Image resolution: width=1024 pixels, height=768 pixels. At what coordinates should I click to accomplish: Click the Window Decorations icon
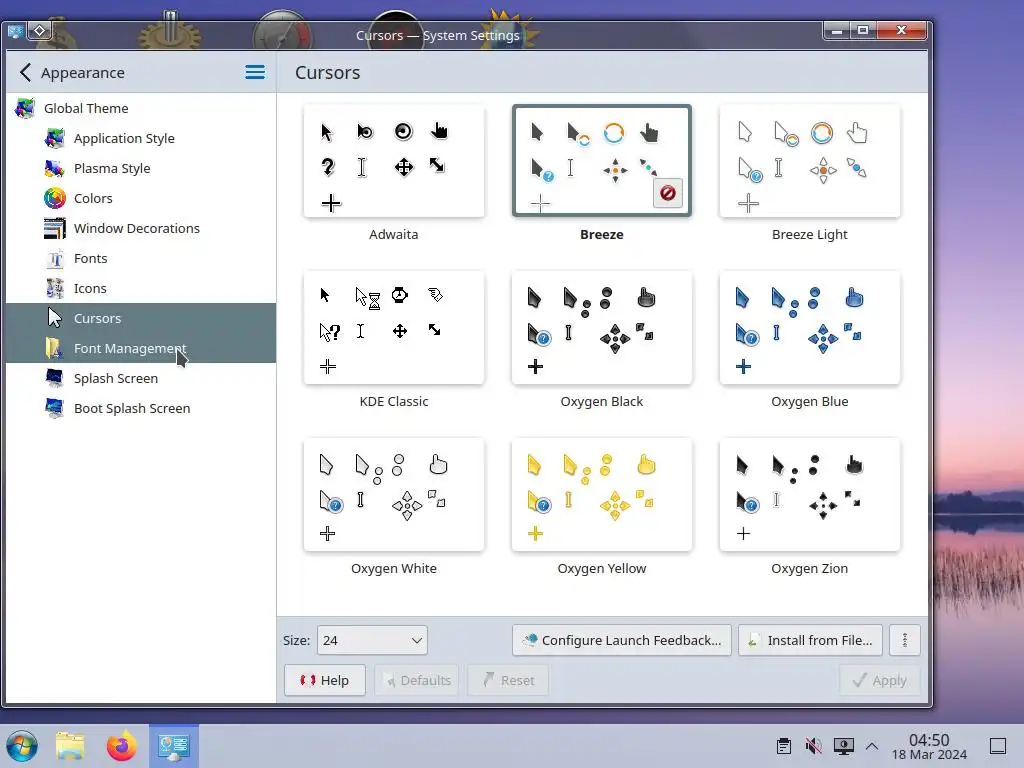55,229
